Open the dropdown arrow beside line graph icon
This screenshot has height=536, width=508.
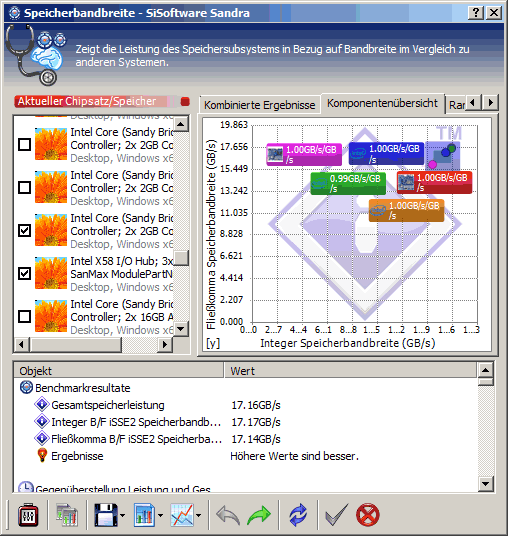pyautogui.click(x=198, y=515)
